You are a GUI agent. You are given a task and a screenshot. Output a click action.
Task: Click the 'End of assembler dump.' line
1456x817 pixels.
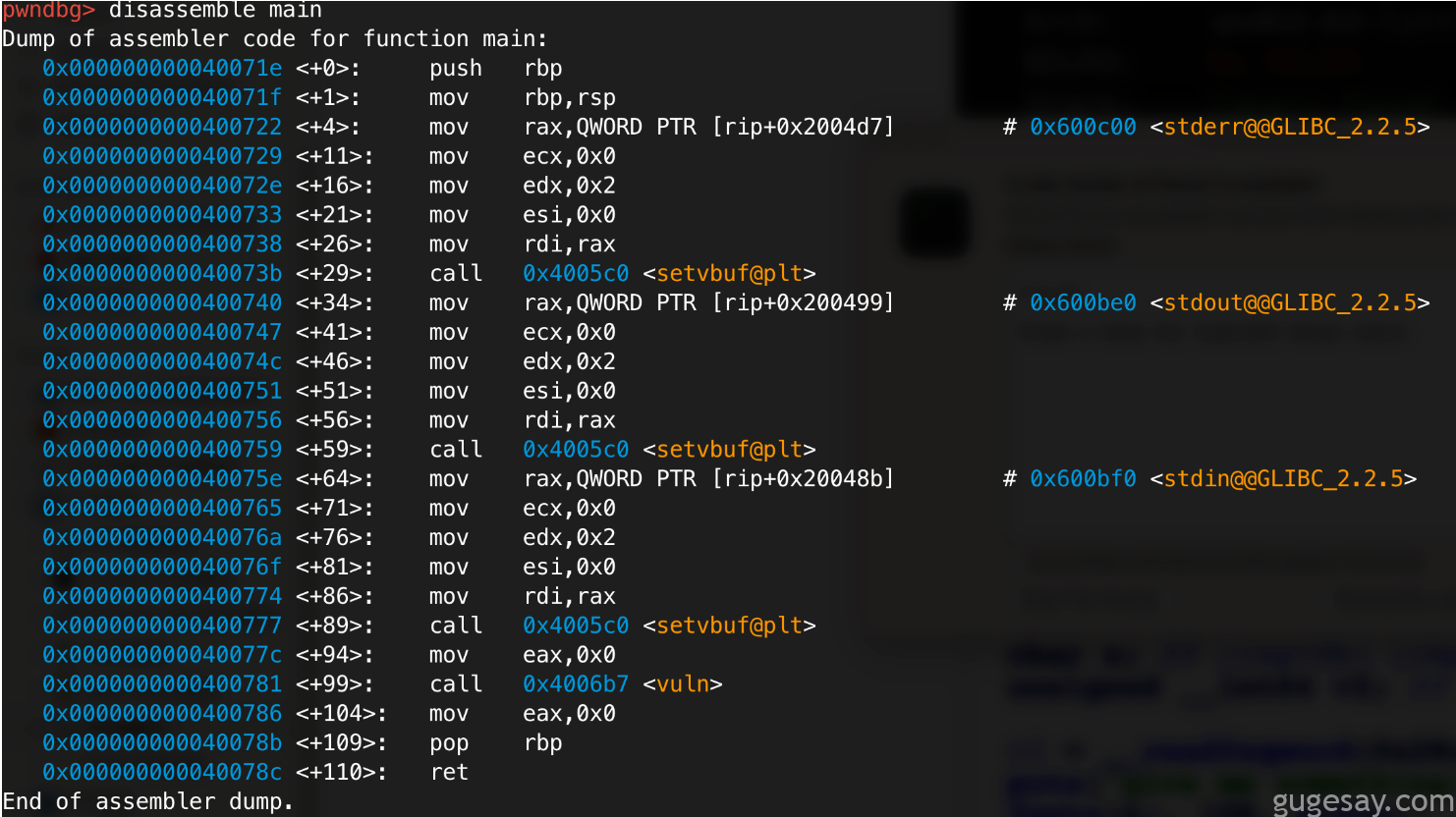click(147, 802)
